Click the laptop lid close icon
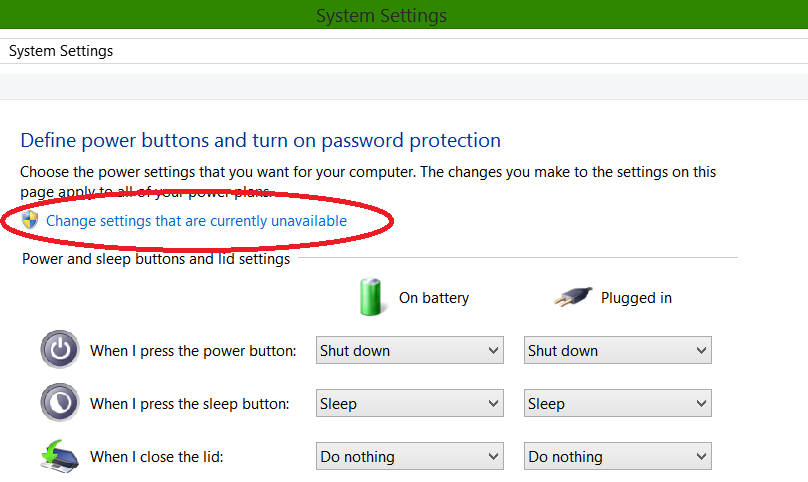 tap(60, 456)
